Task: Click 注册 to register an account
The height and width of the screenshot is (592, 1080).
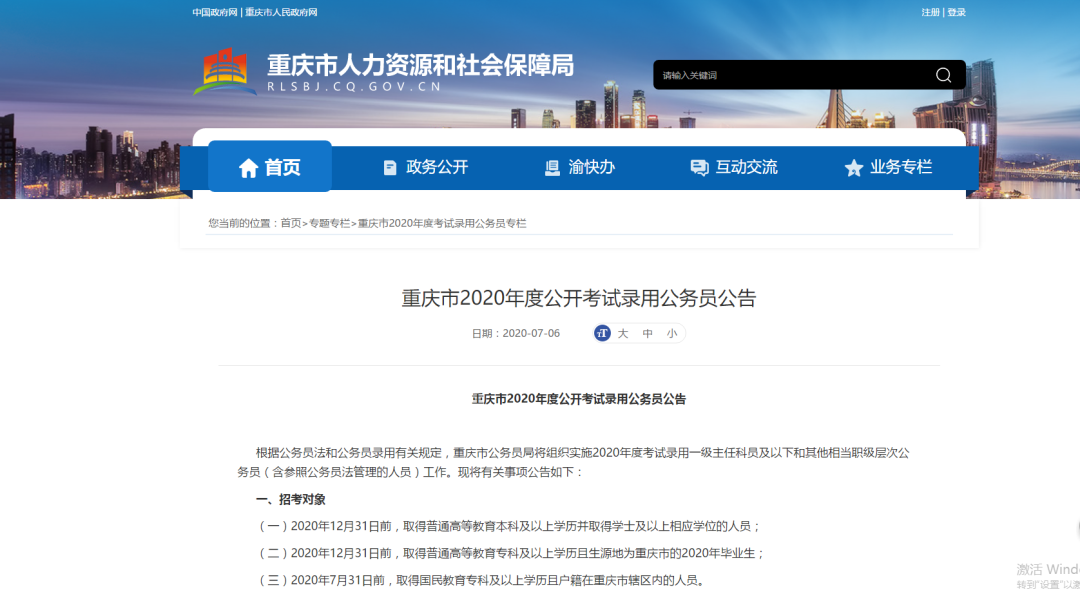Action: click(930, 12)
